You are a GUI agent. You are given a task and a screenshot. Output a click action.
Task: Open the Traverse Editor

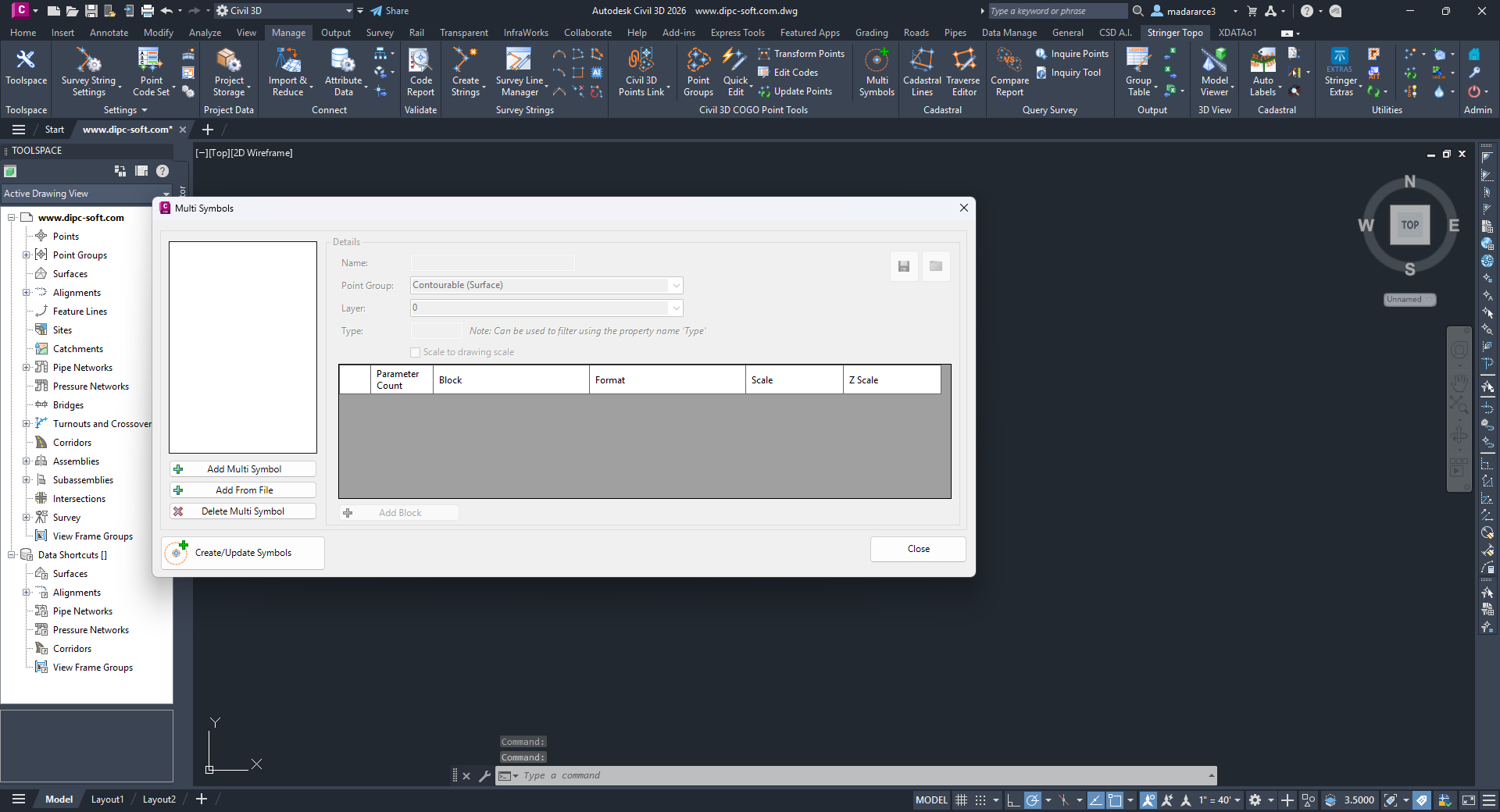pos(963,72)
